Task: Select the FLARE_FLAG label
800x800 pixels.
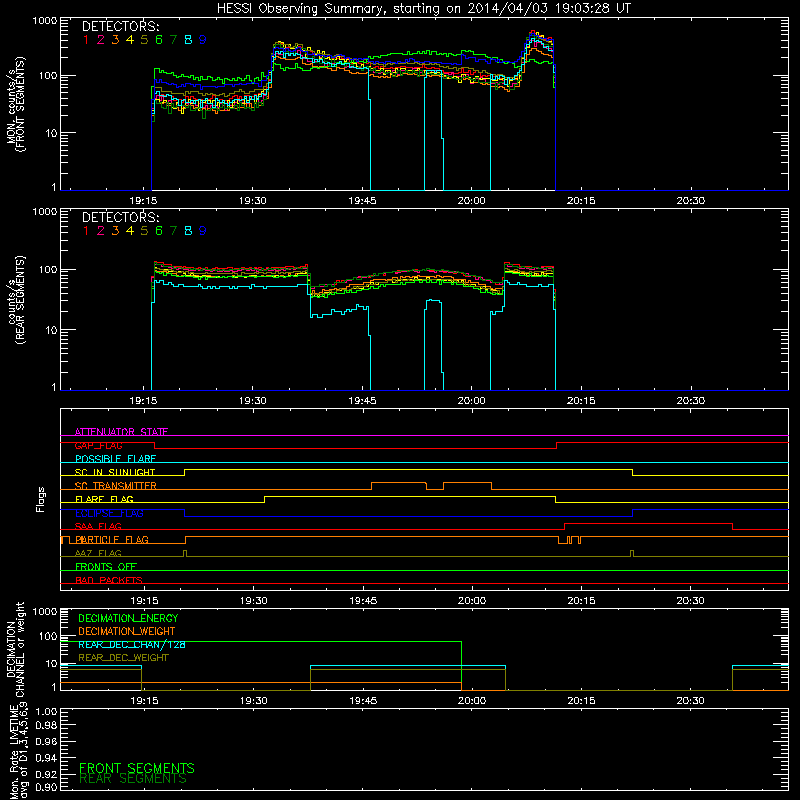Action: [x=104, y=499]
